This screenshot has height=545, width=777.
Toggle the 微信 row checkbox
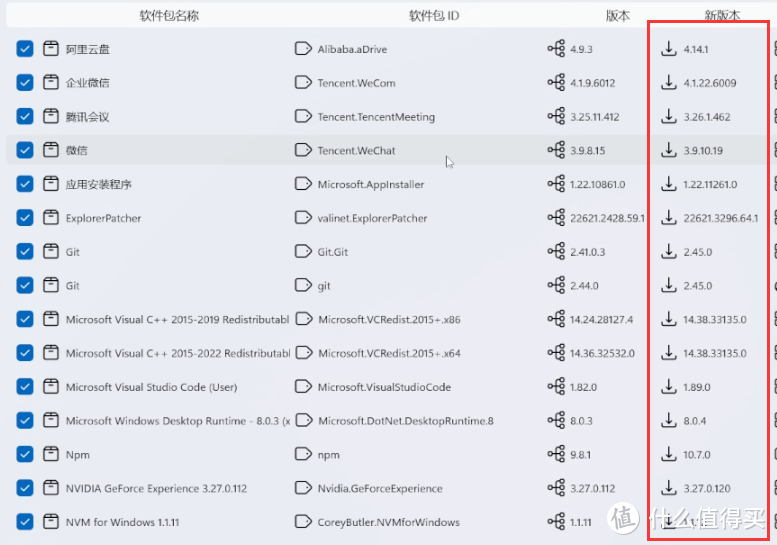(x=25, y=150)
